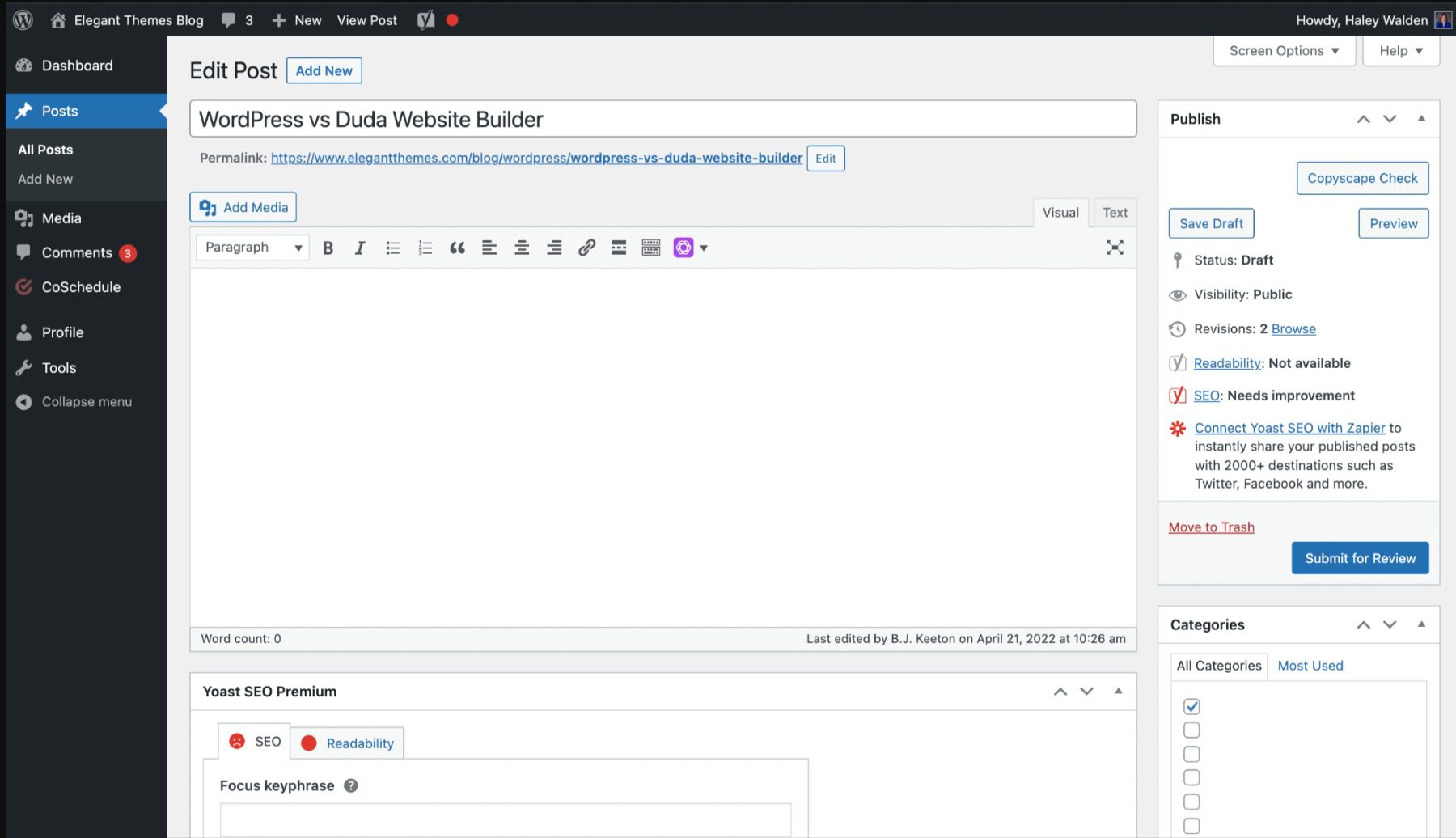The width and height of the screenshot is (1456, 838).
Task: Check the fifth category checkbox
Action: tap(1191, 802)
